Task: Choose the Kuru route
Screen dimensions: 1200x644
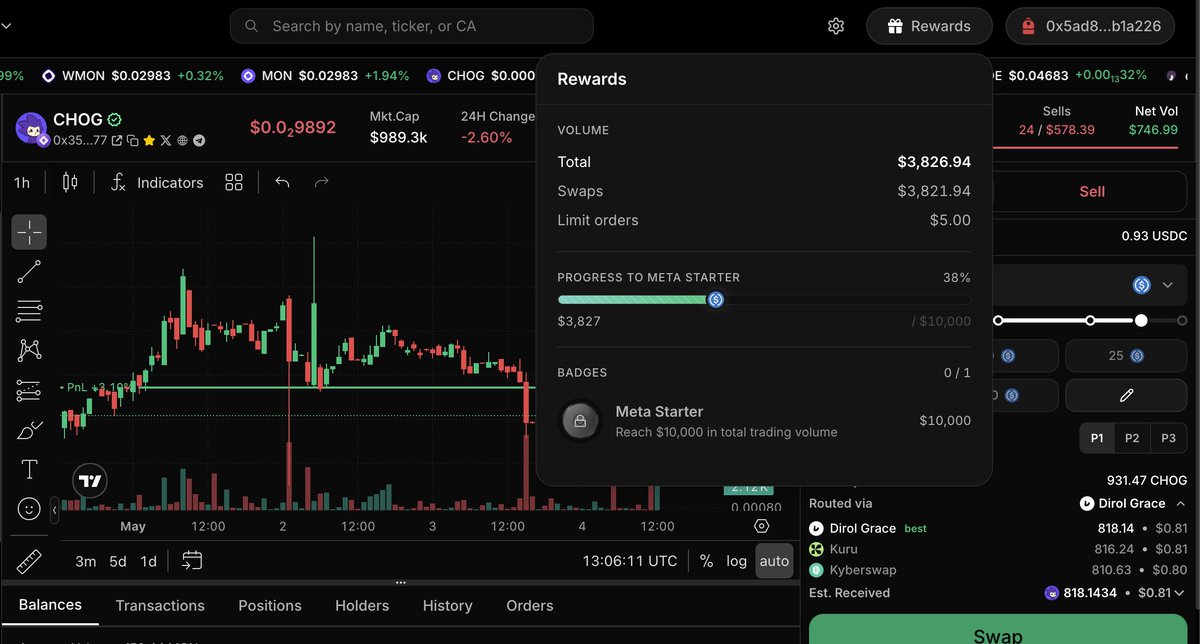Action: pyautogui.click(x=997, y=549)
